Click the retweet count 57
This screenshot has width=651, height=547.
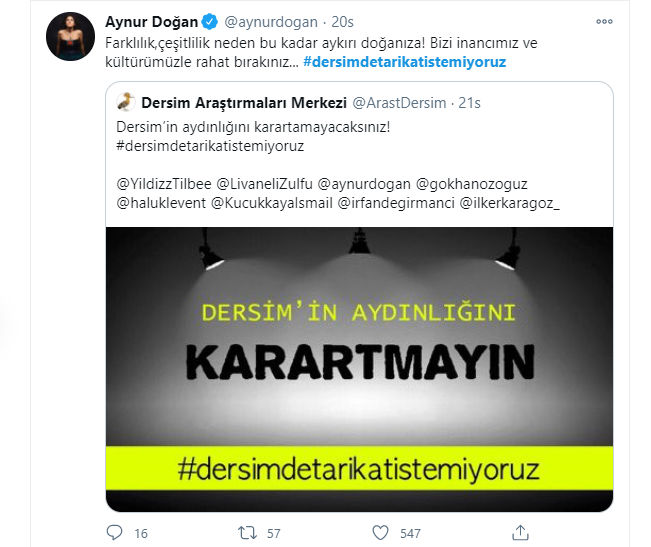274,533
